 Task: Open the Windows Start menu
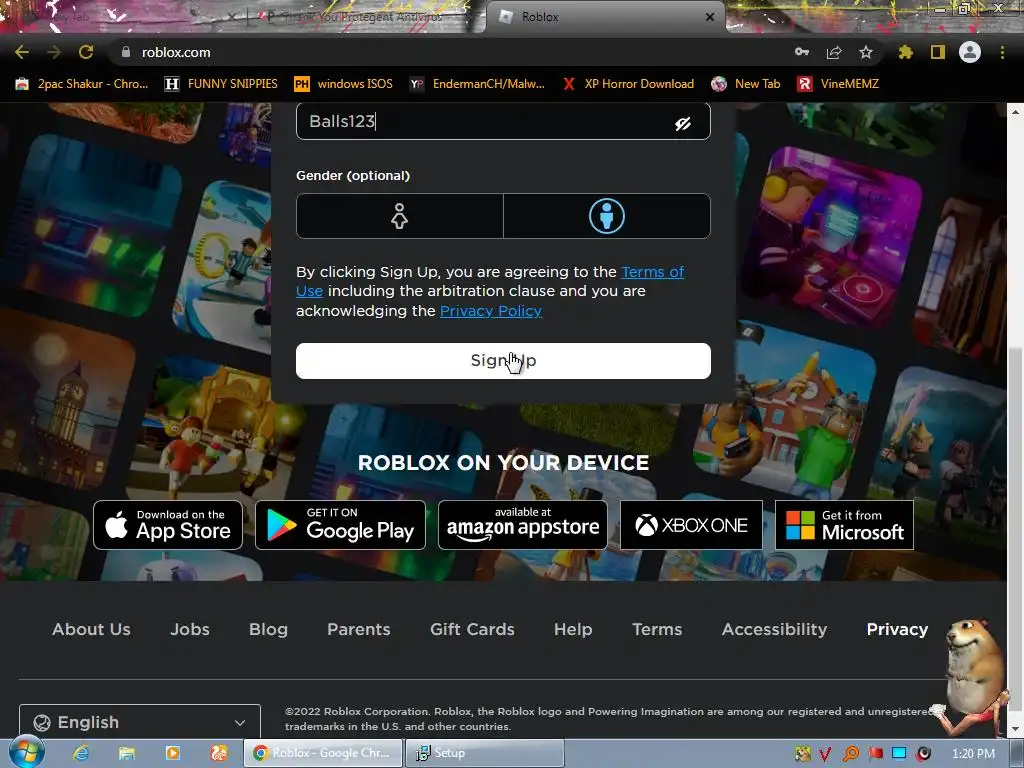[26, 752]
